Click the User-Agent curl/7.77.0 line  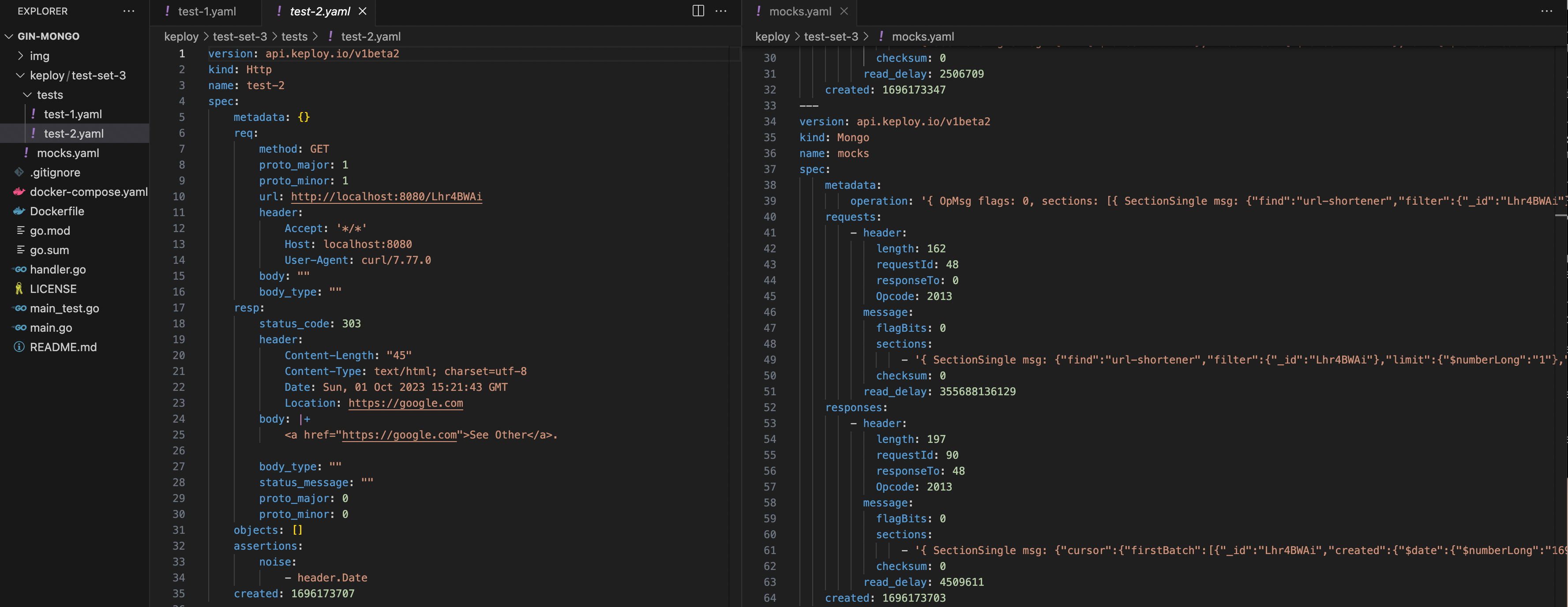coord(358,260)
